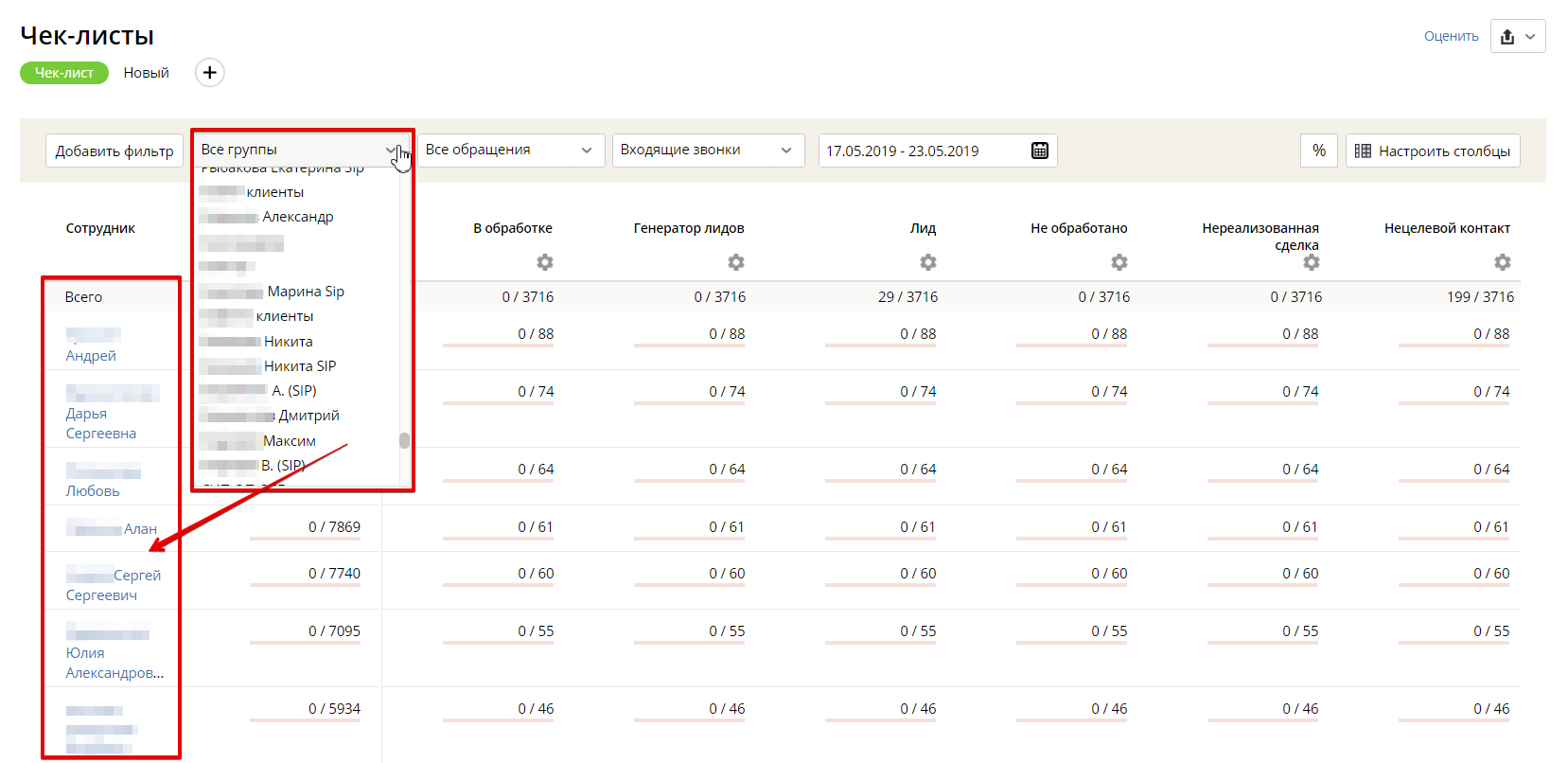1568x763 pixels.
Task: Select the Чек-лист tab
Action: click(x=64, y=73)
